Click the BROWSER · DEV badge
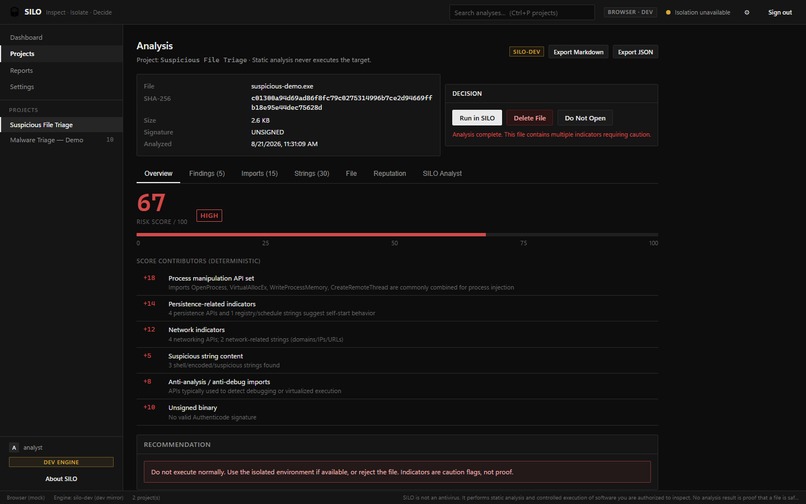This screenshot has height=504, width=806. coord(630,12)
